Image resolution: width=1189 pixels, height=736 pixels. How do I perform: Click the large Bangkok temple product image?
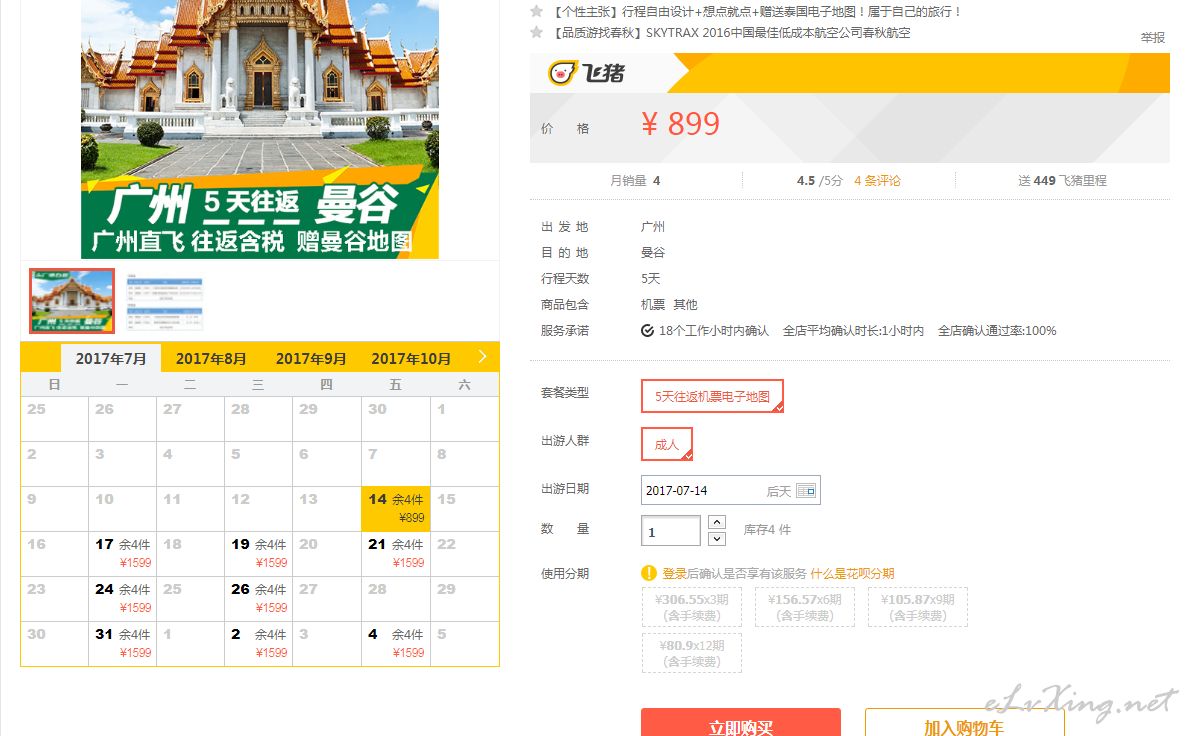[260, 129]
